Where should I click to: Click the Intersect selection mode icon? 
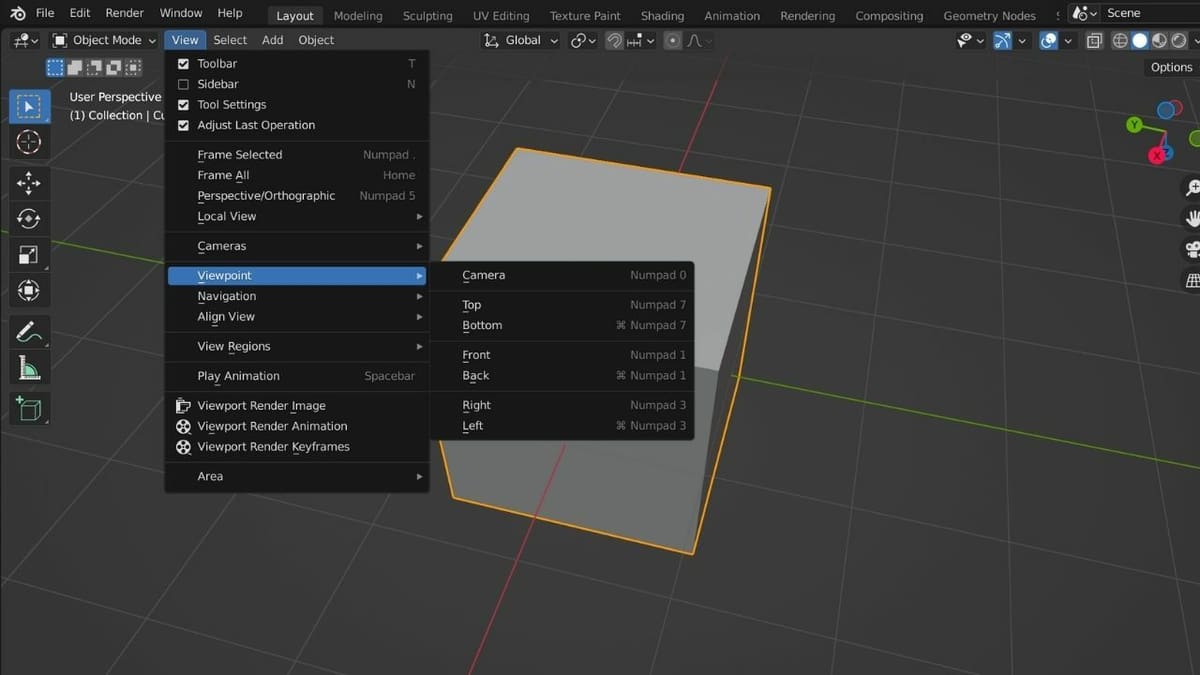(132, 68)
